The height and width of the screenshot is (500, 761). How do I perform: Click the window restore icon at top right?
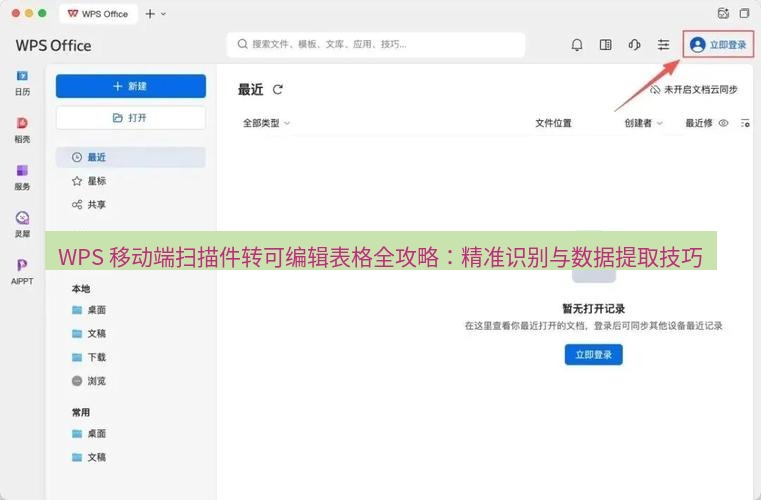point(744,14)
